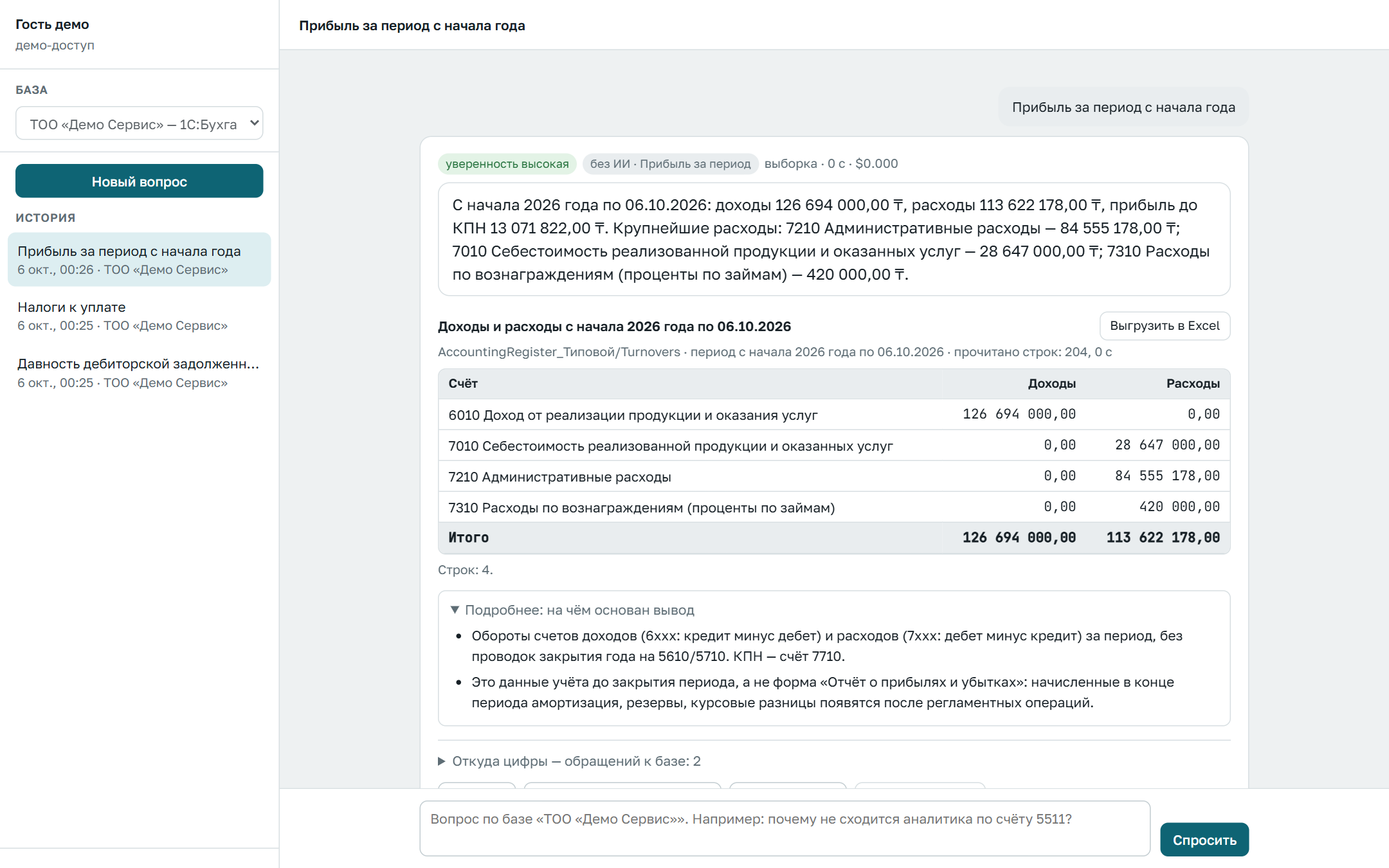This screenshot has width=1389, height=868.
Task: Click the уверенность высокая badge
Action: 507,164
